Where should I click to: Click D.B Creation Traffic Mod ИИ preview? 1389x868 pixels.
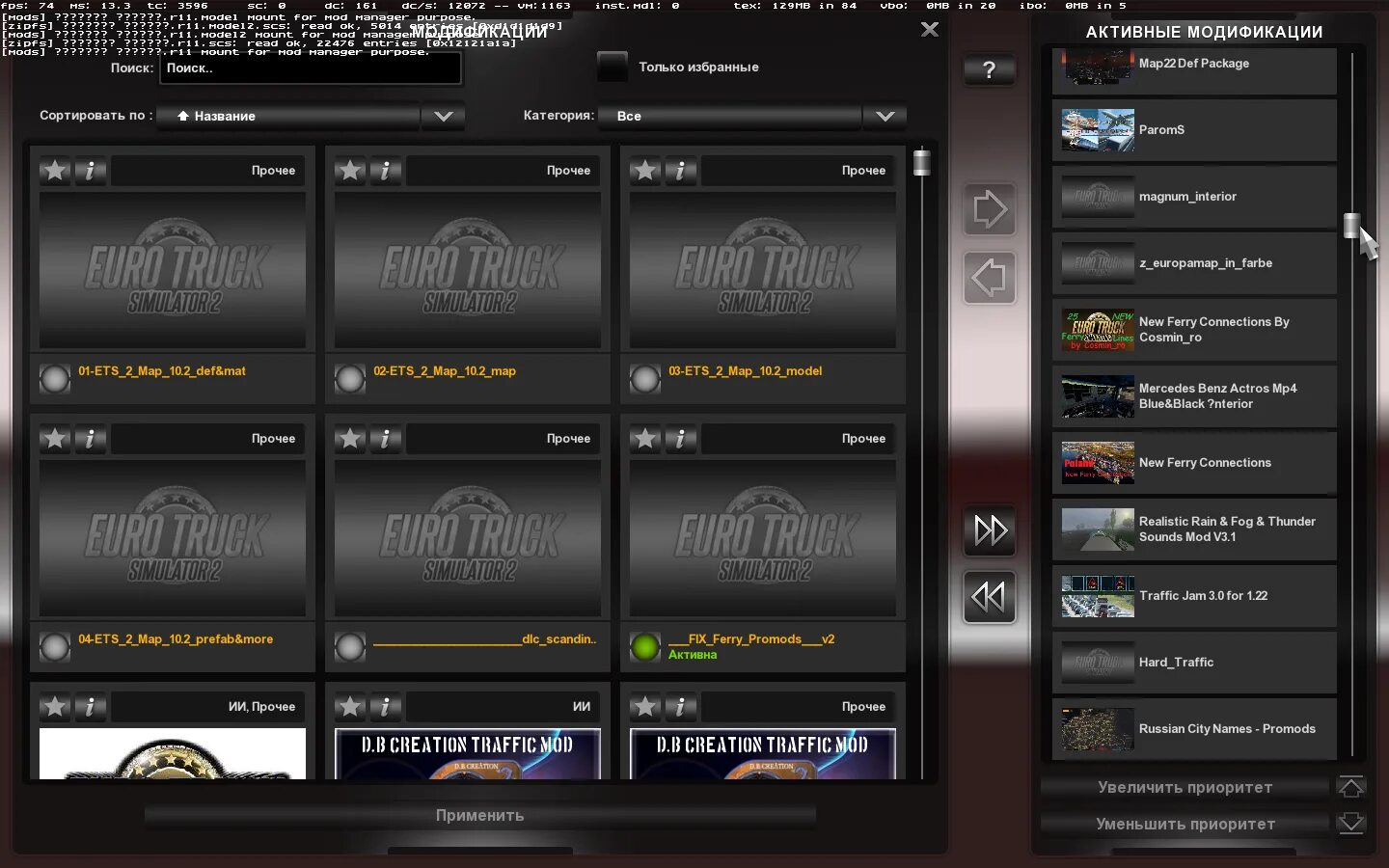tap(468, 753)
